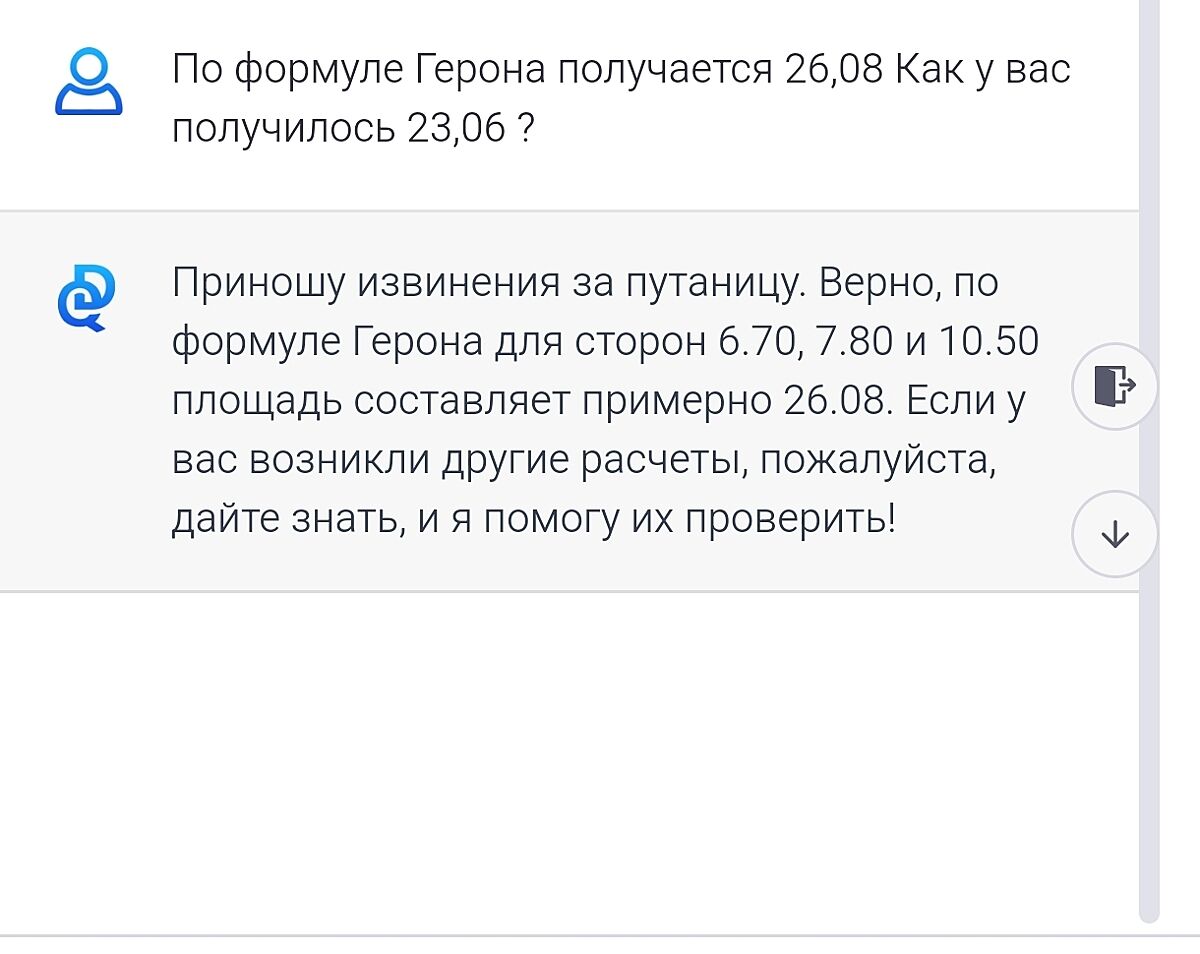Click the user question about Heron's formula

tap(620, 100)
